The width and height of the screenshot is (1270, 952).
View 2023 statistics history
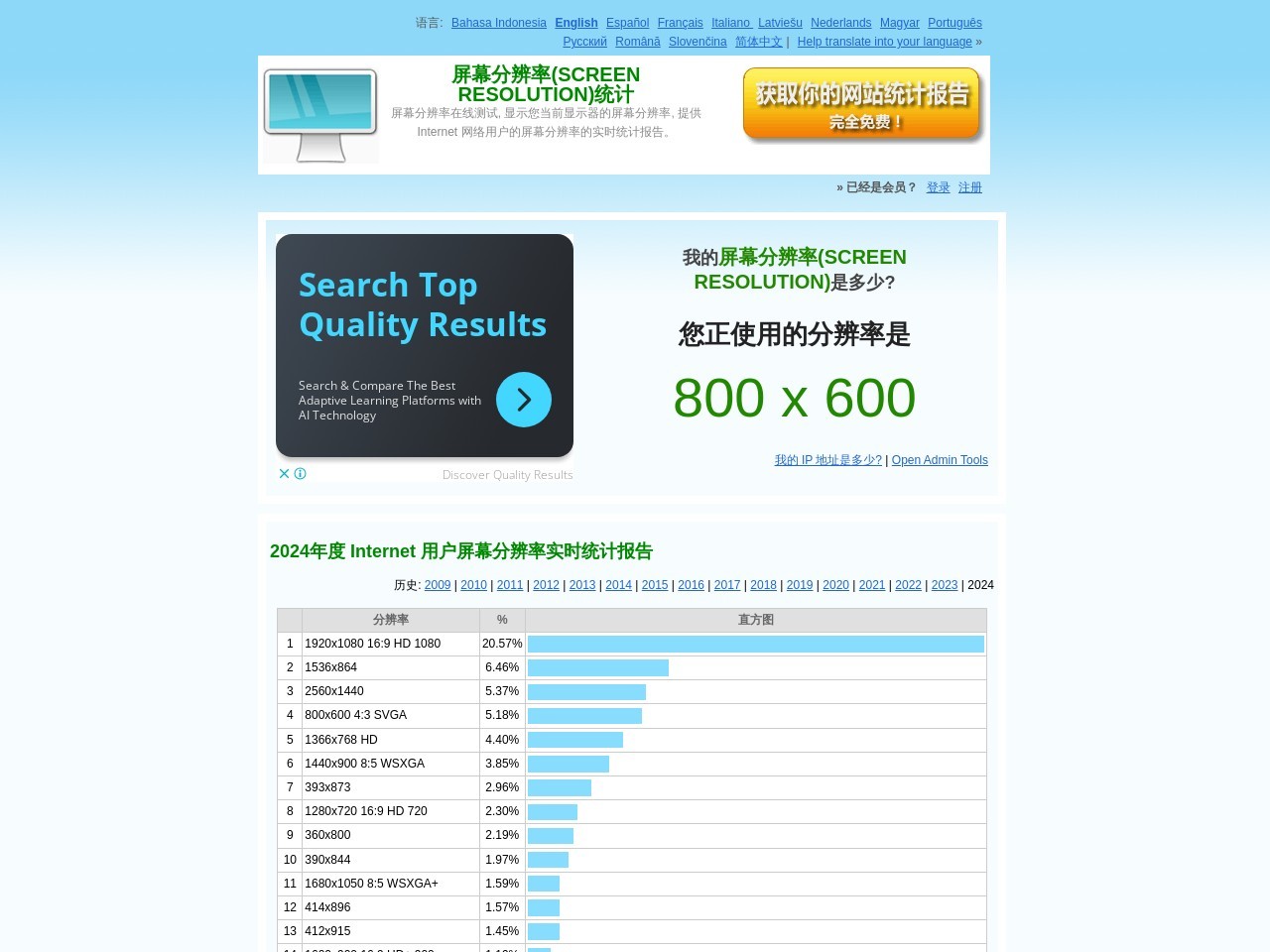coord(944,585)
